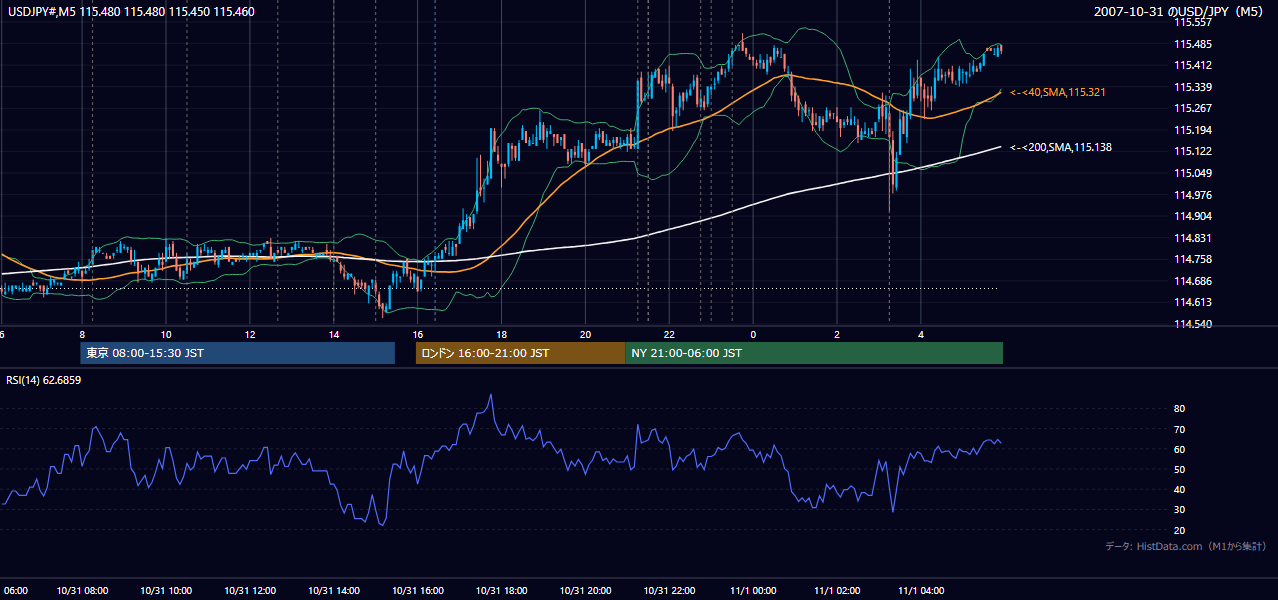
Task: Click hour tick 18 on price chart axis
Action: 501,334
